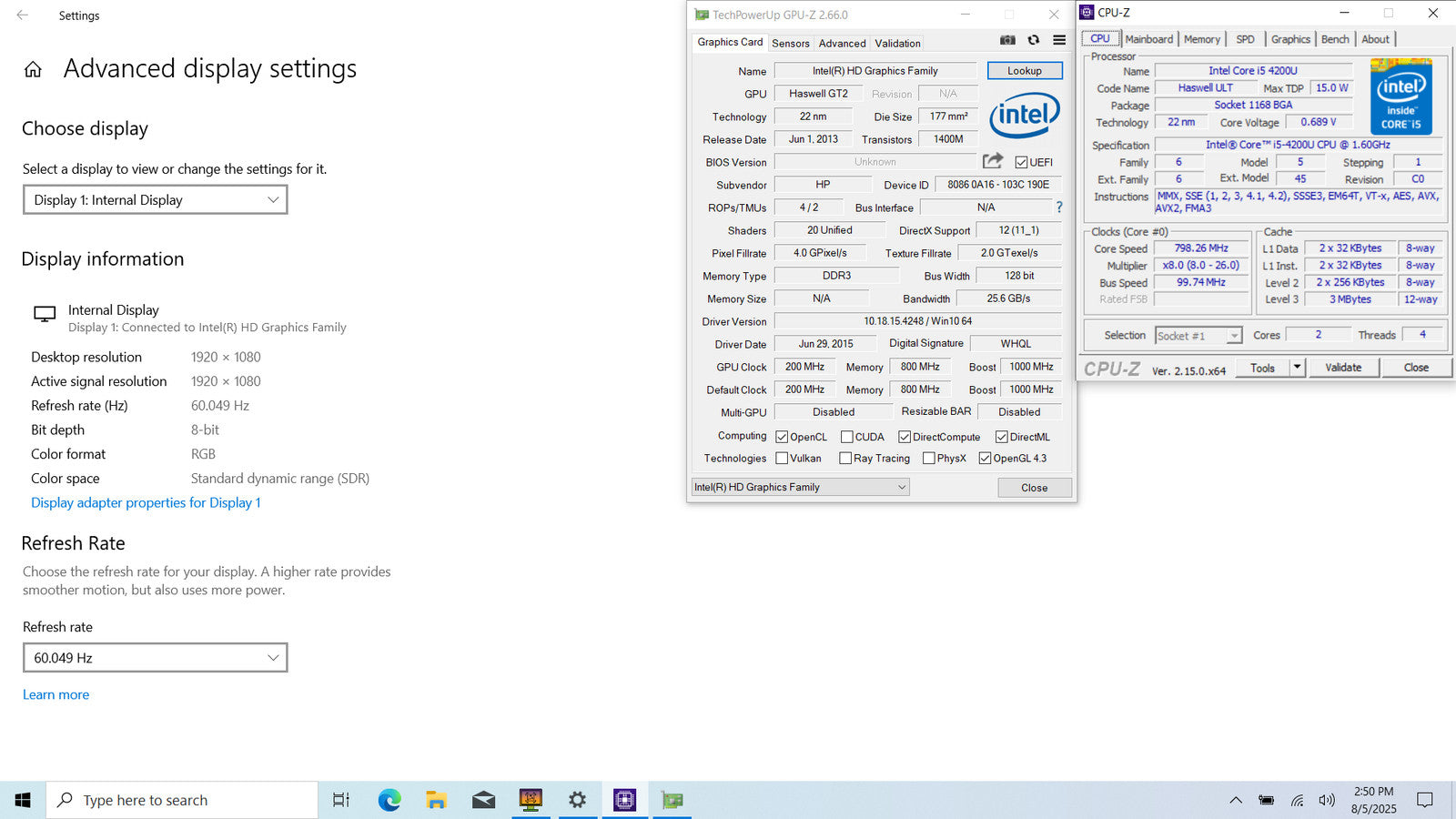1456x819 pixels.
Task: Click the GPU-Z Device ID value
Action: point(998,185)
